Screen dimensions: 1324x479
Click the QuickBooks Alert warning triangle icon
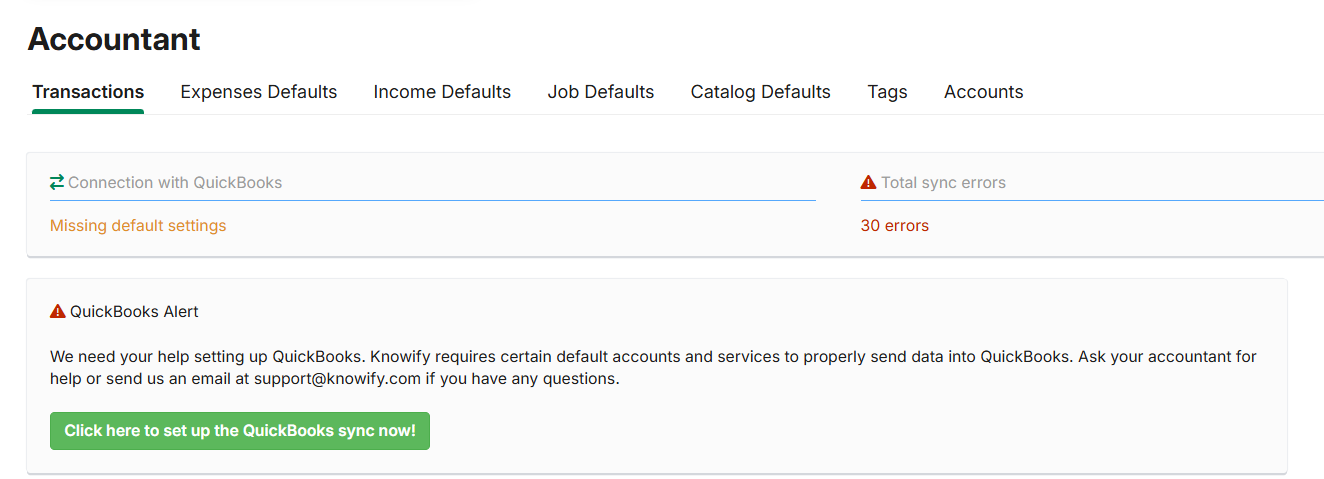(58, 311)
